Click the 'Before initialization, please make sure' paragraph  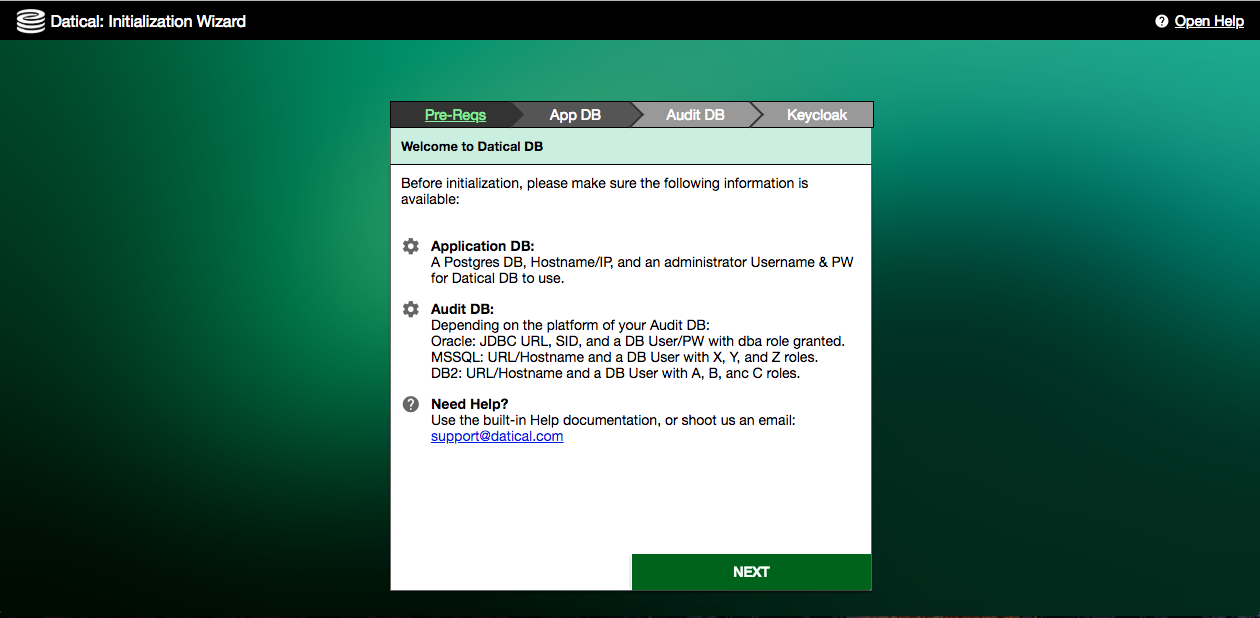604,191
